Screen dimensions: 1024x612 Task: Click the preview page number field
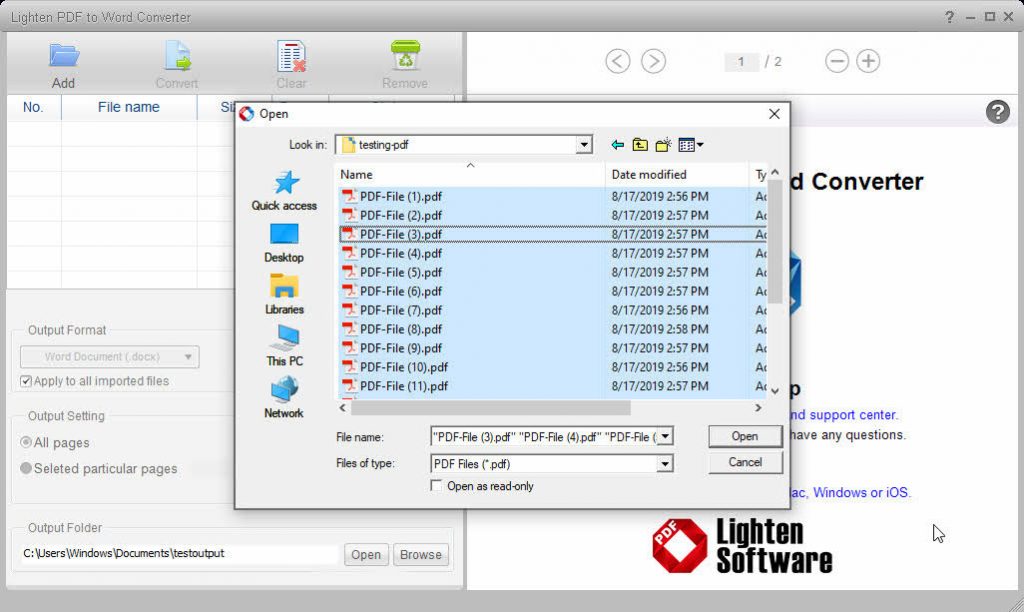click(741, 61)
